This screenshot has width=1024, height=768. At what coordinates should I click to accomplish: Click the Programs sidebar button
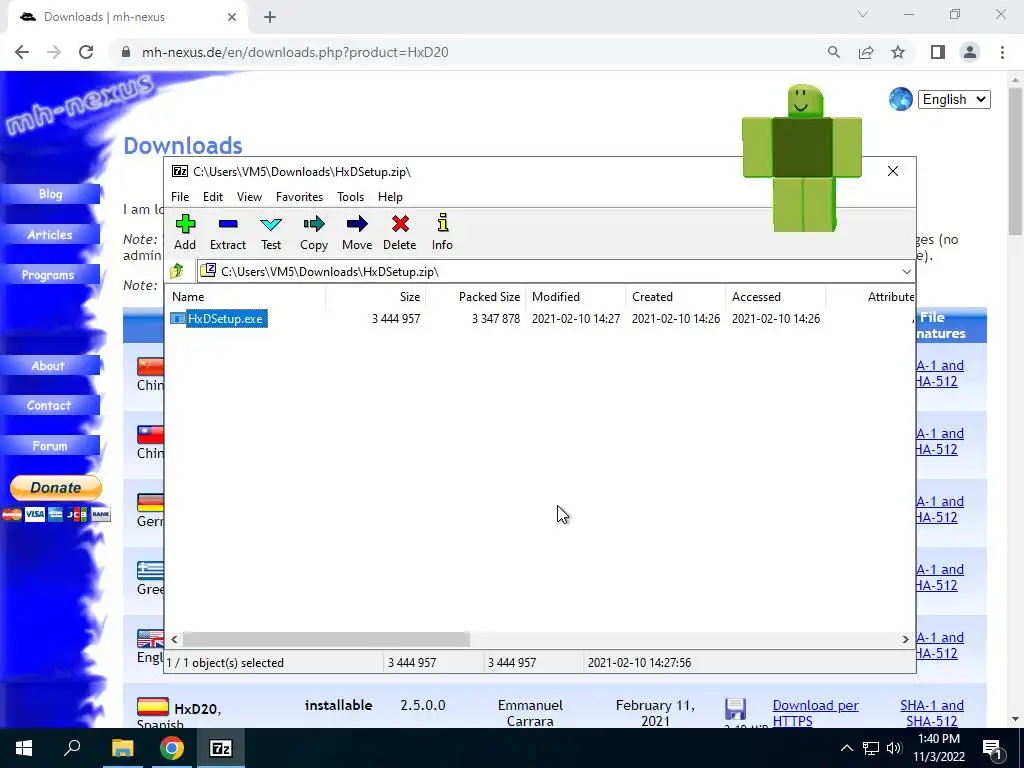click(x=50, y=275)
